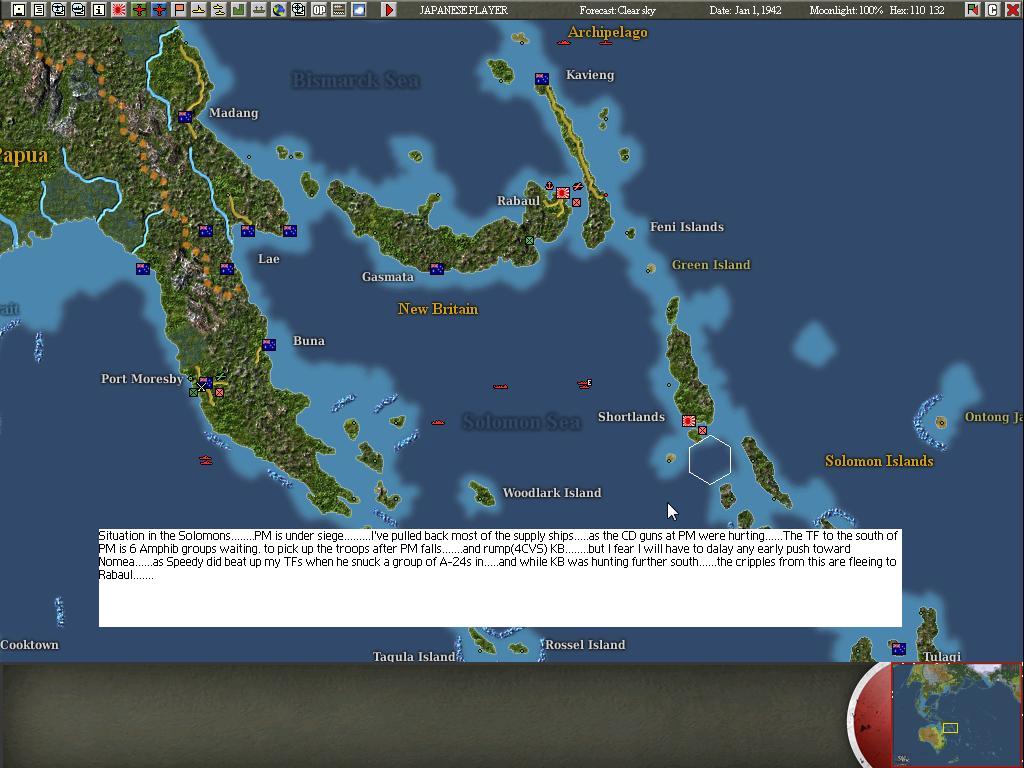Click the green industry graph icon
The height and width of the screenshot is (768, 1024).
[239, 10]
